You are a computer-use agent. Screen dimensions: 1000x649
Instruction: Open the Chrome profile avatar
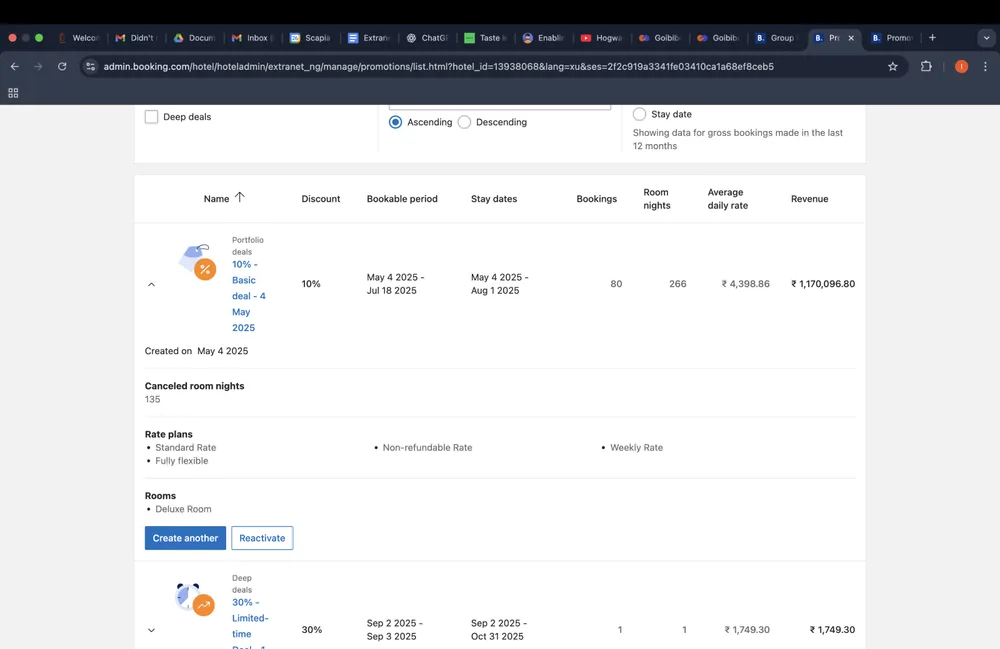point(961,66)
